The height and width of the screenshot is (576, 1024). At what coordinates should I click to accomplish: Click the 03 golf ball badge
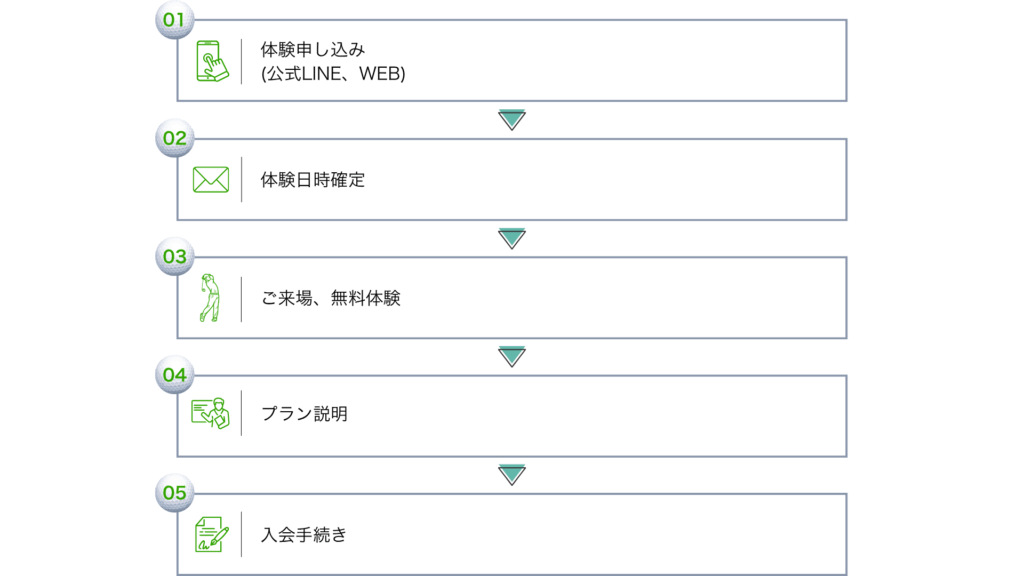[175, 257]
